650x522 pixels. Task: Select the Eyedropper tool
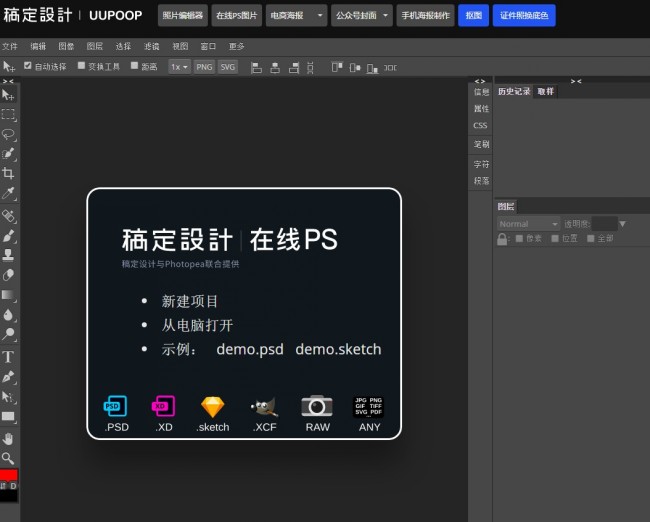[8, 193]
